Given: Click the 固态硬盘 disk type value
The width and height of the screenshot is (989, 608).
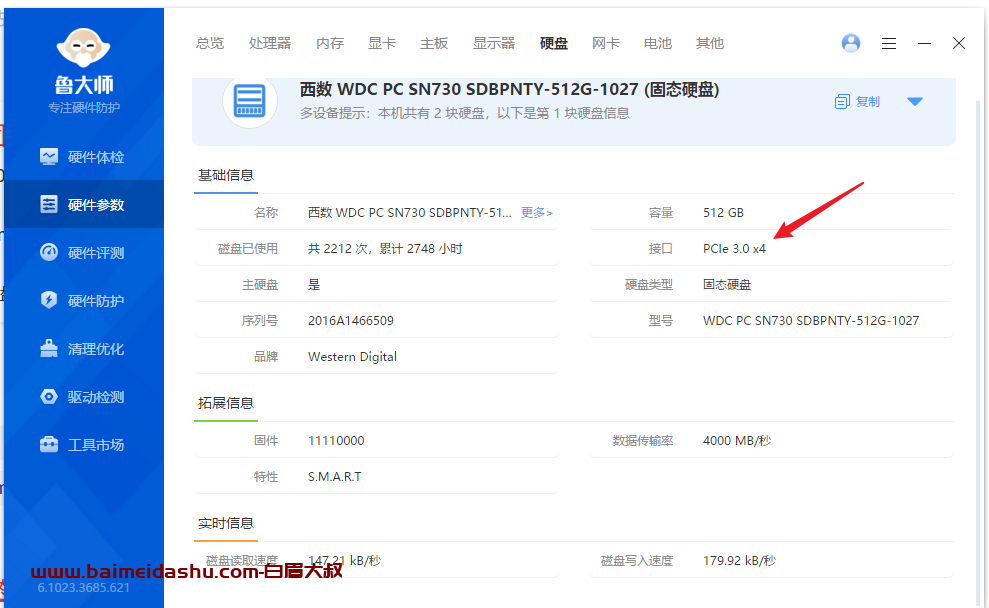Looking at the screenshot, I should [727, 284].
